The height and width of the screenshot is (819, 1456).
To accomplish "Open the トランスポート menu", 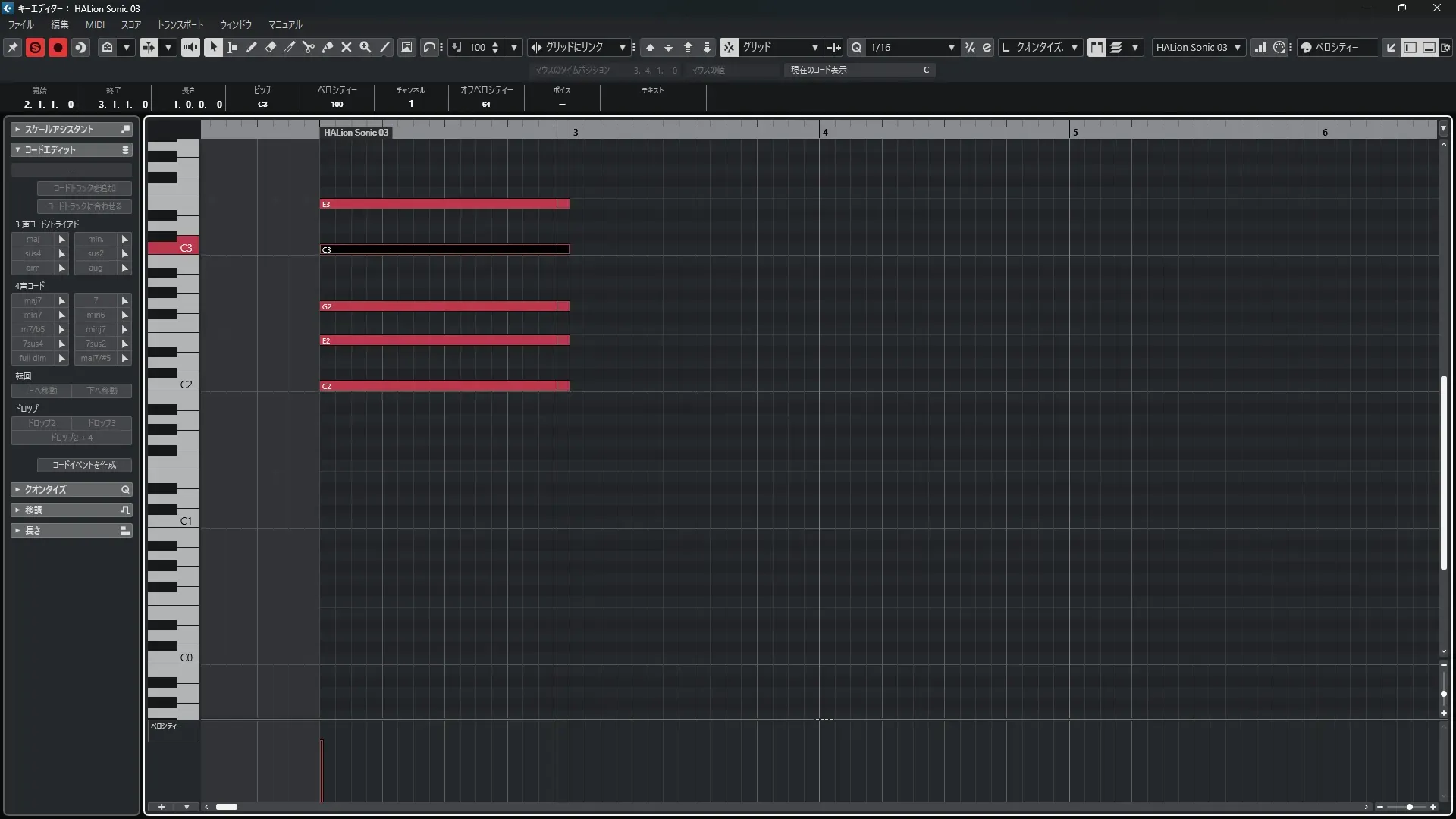I will tap(180, 25).
